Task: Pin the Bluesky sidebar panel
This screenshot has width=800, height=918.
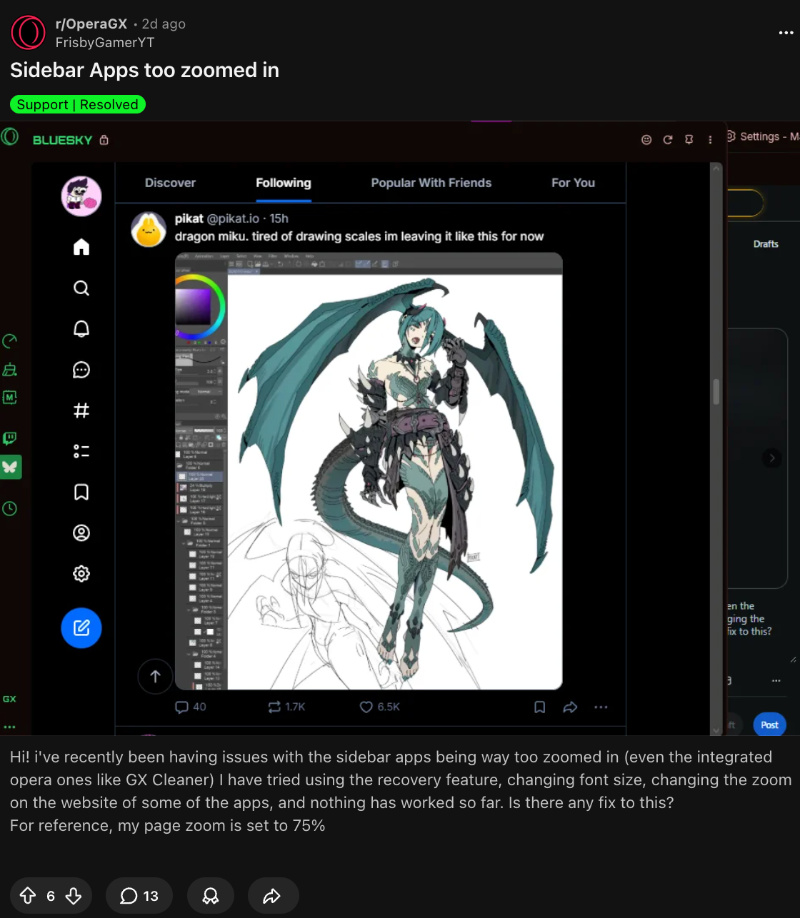Action: click(x=689, y=139)
